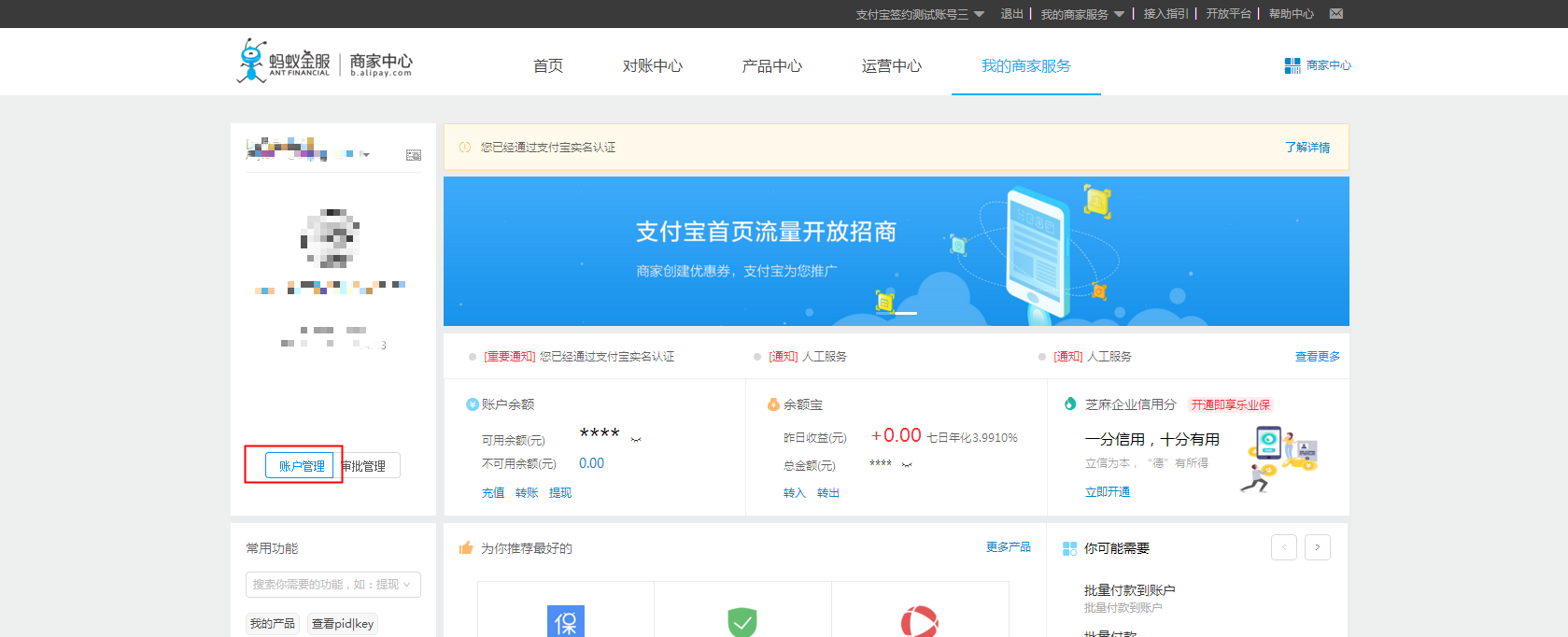This screenshot has width=1568, height=637.
Task: Show previous item in 你可能需要
Action: tap(1284, 547)
